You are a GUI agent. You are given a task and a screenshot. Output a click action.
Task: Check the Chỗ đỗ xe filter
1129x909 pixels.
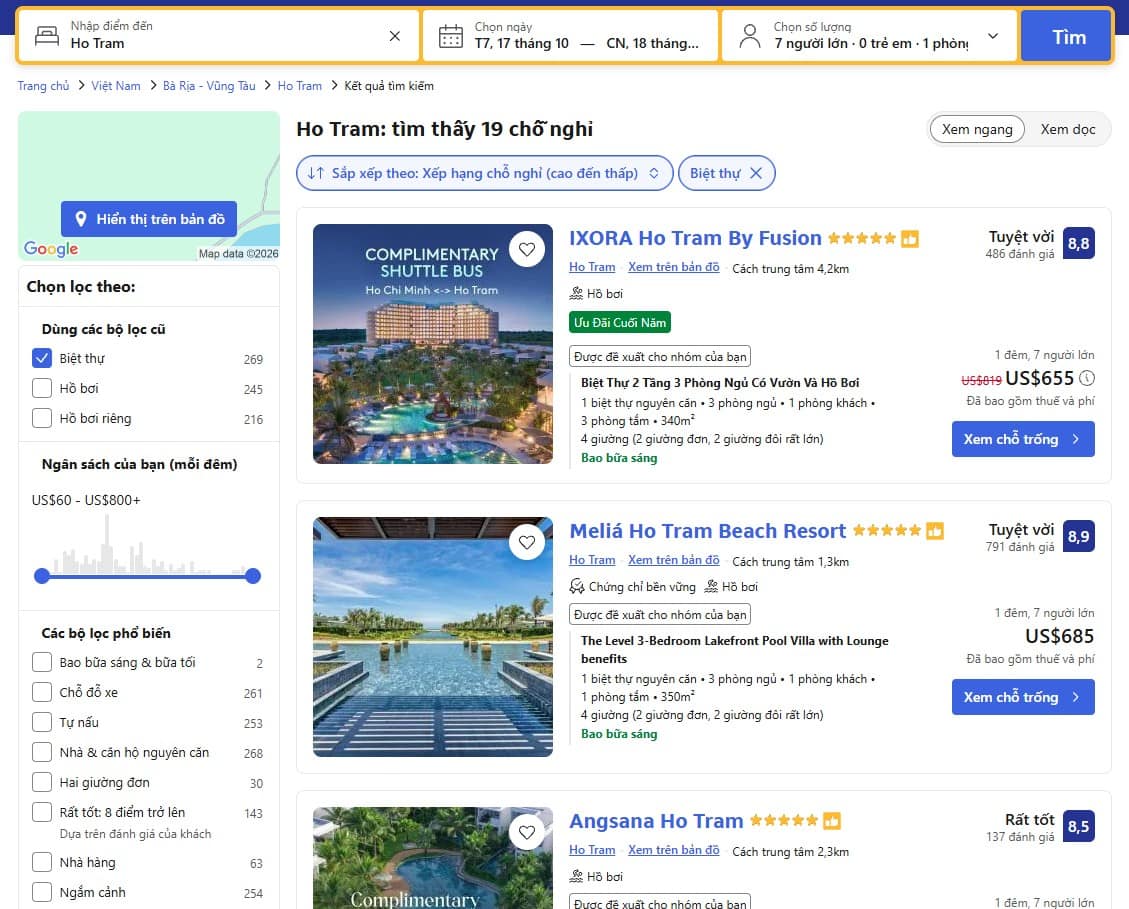click(x=42, y=692)
